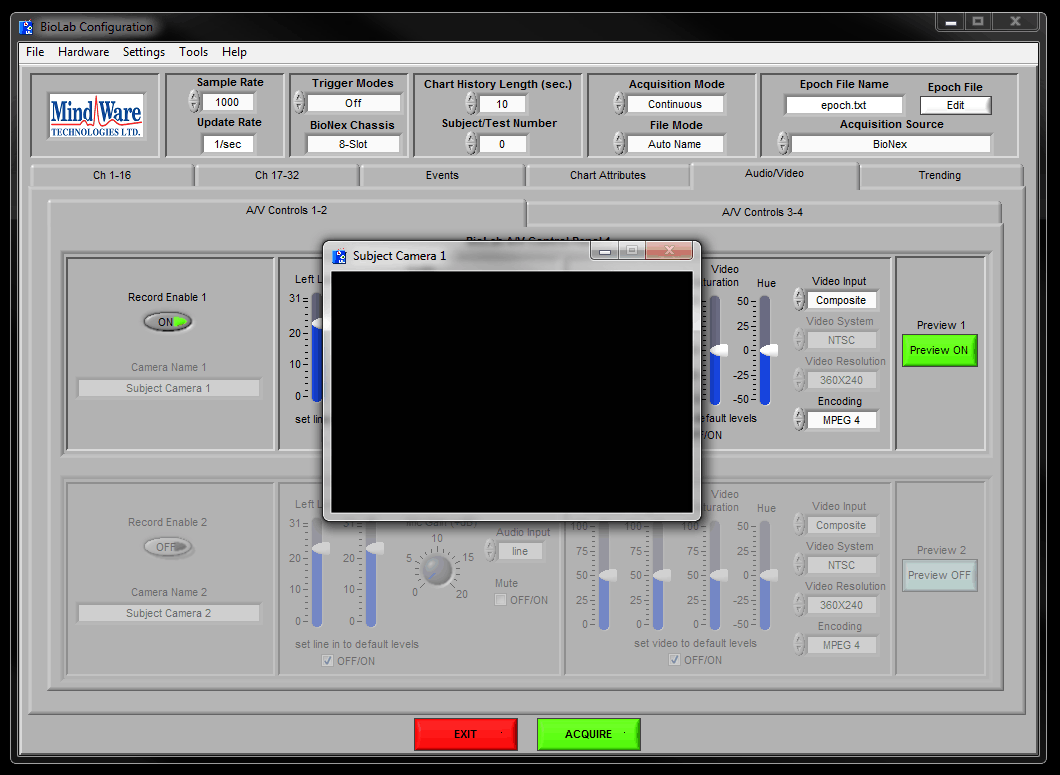Open the Tools menu
This screenshot has width=1060, height=775.
(x=193, y=52)
